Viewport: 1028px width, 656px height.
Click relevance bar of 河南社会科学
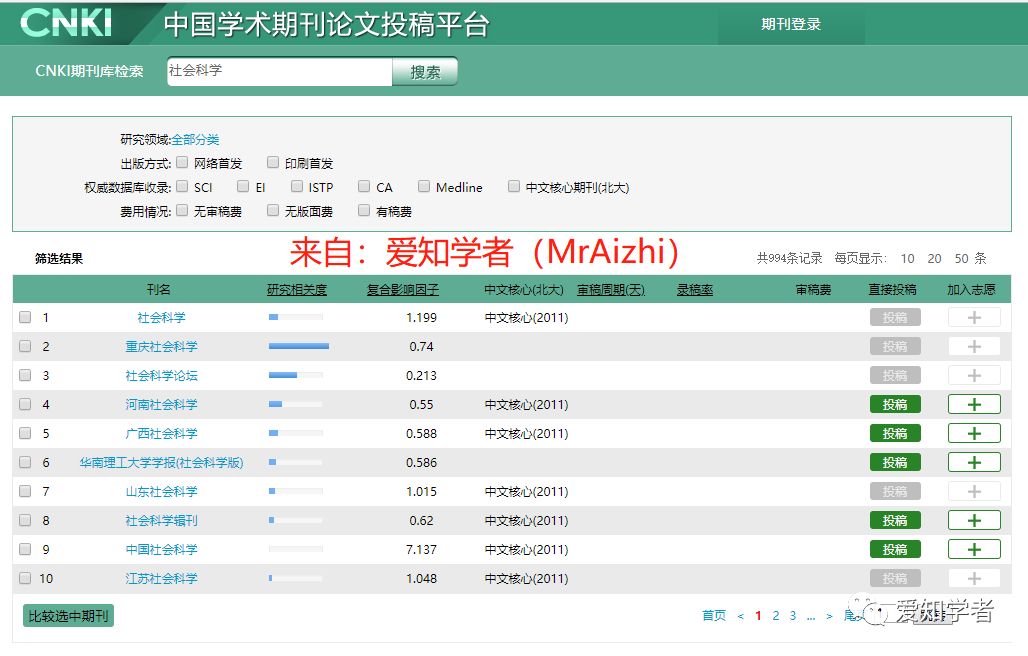pos(296,404)
